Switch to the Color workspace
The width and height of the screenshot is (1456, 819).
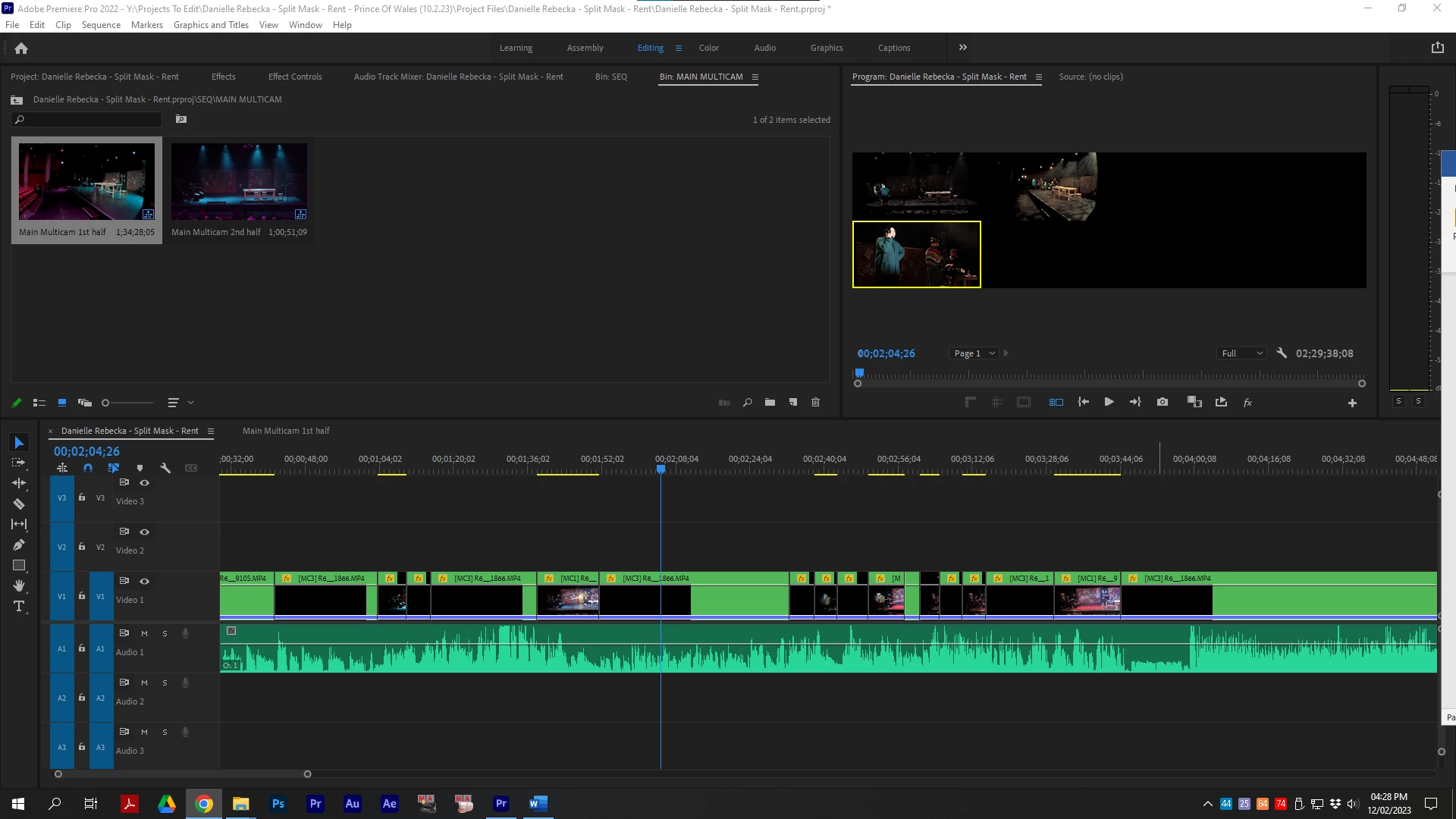point(708,48)
